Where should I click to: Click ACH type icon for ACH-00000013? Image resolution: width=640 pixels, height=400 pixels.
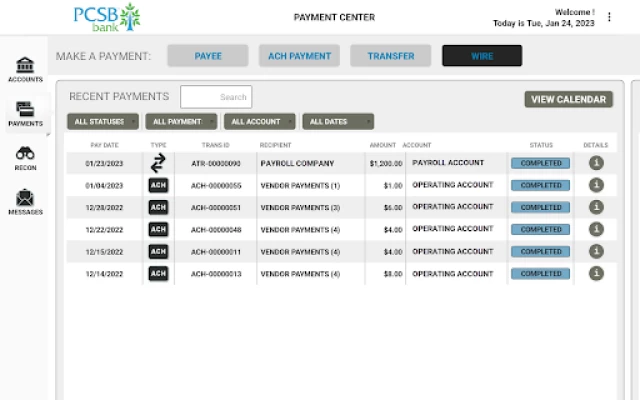158,273
